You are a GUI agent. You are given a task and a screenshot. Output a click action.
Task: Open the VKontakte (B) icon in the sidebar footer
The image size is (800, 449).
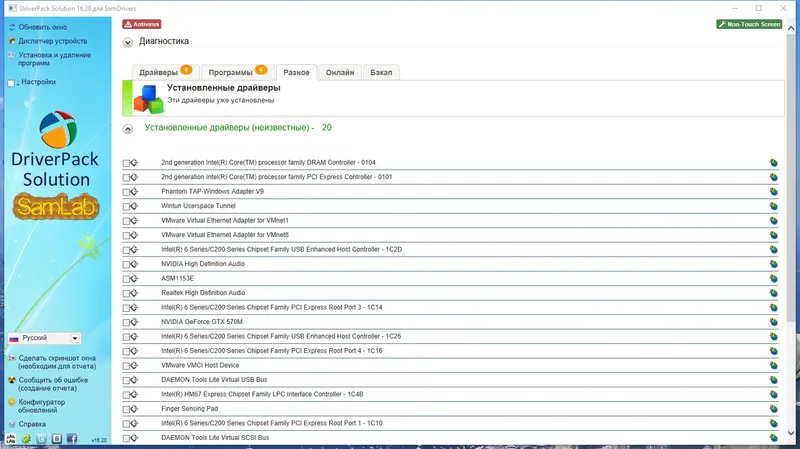(57, 439)
